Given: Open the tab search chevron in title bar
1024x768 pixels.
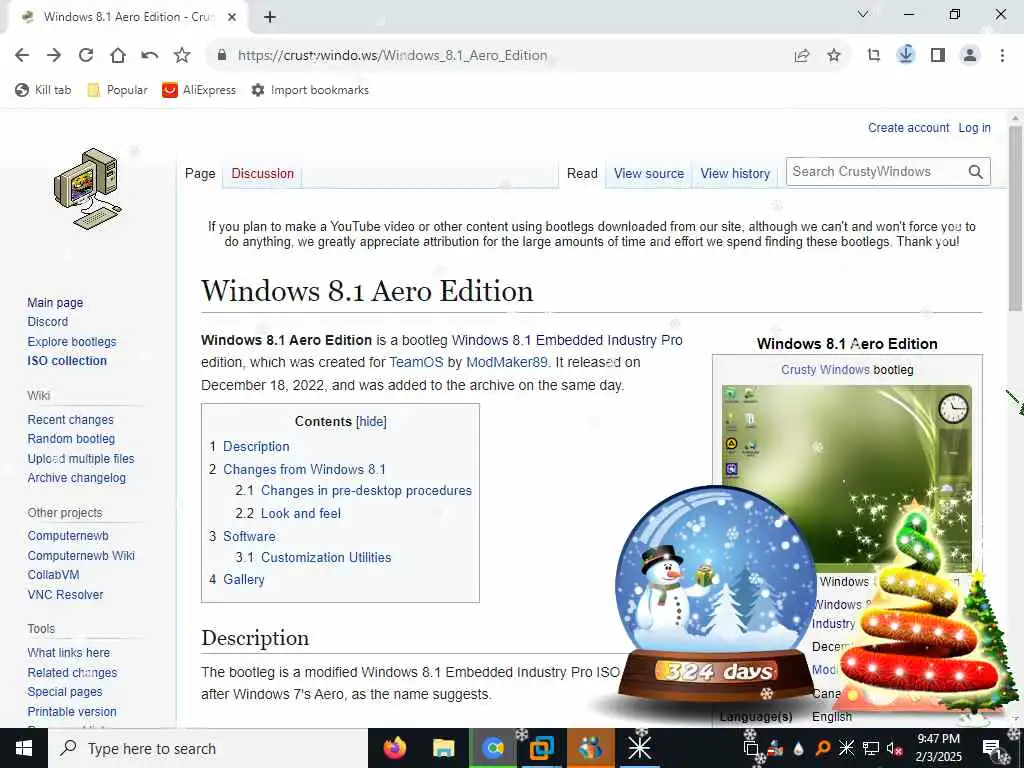Looking at the screenshot, I should 863,14.
